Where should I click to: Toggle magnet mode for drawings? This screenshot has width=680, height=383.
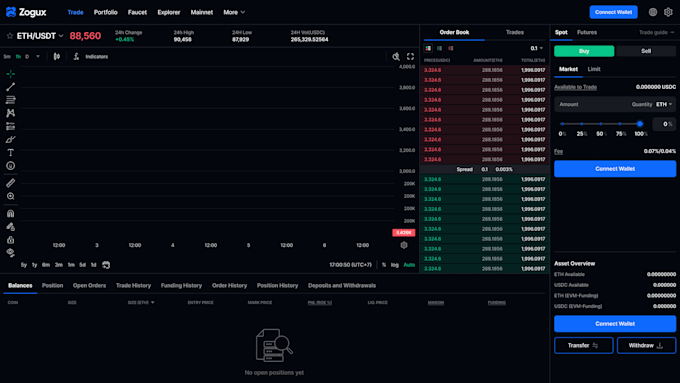tap(10, 213)
